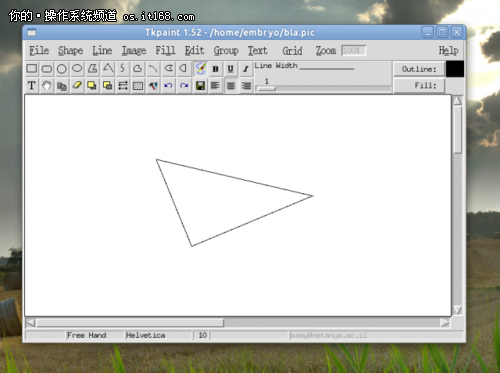Select the hand move tool

46,86
